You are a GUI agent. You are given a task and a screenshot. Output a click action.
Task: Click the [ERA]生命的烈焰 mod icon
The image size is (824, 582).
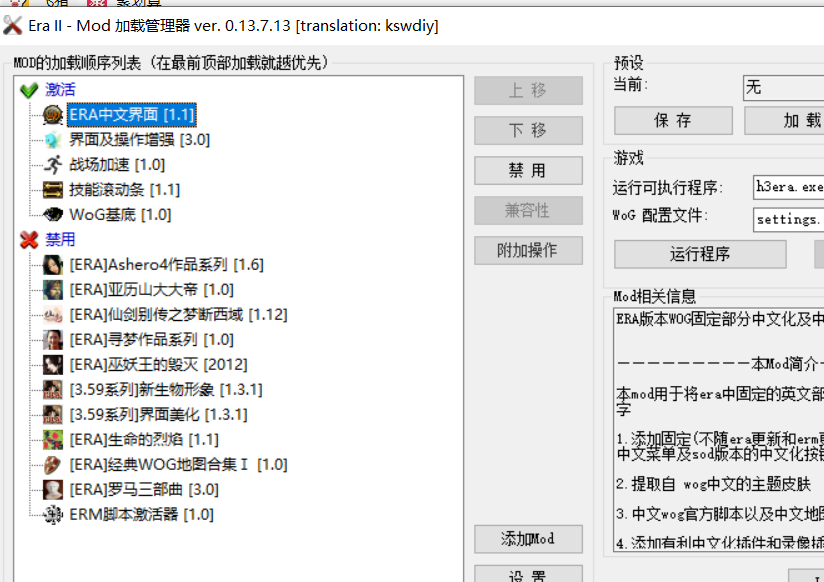coord(53,440)
